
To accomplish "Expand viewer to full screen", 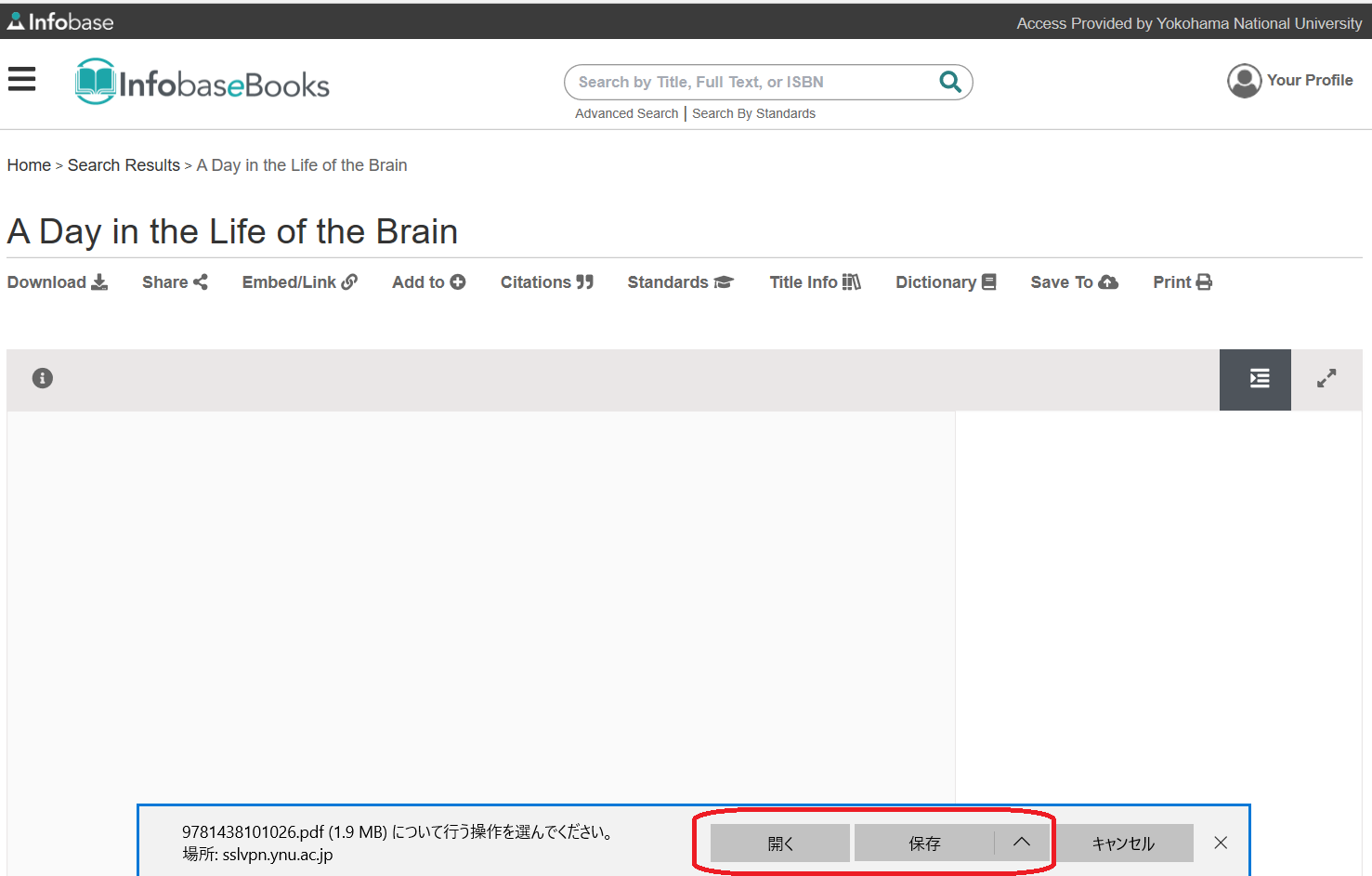I will tap(1326, 378).
